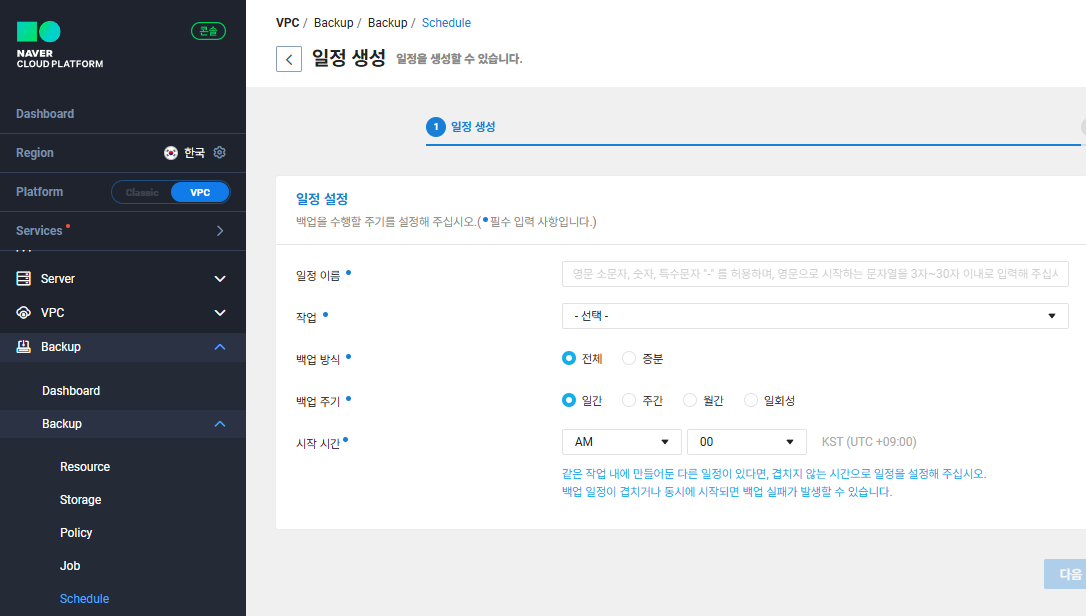Select 증분 backup method radio button
This screenshot has width=1086, height=616.
[629, 358]
